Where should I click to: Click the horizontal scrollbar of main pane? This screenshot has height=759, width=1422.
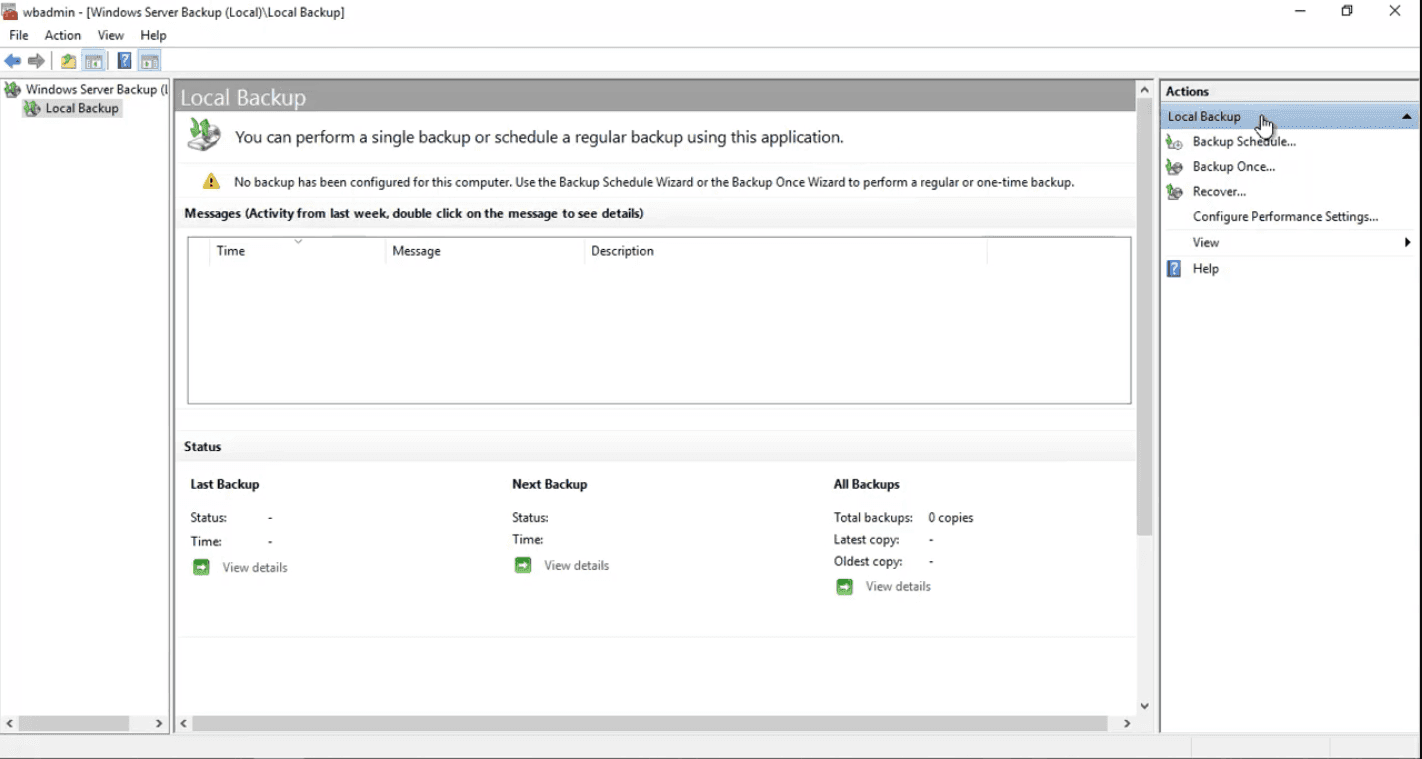650,723
